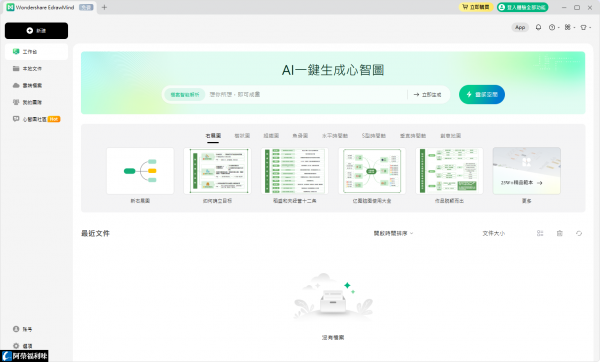Click the Recent files (最近文件) heading

(x=95, y=233)
